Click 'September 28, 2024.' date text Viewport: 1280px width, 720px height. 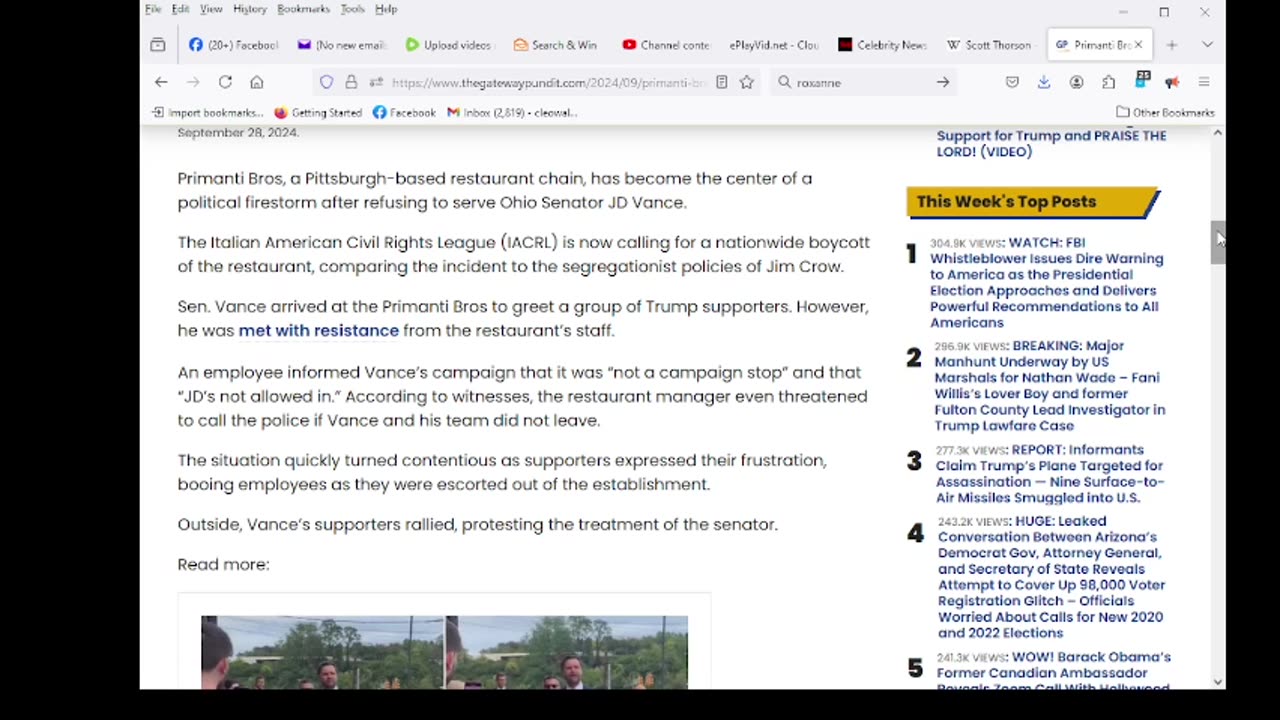coord(238,132)
